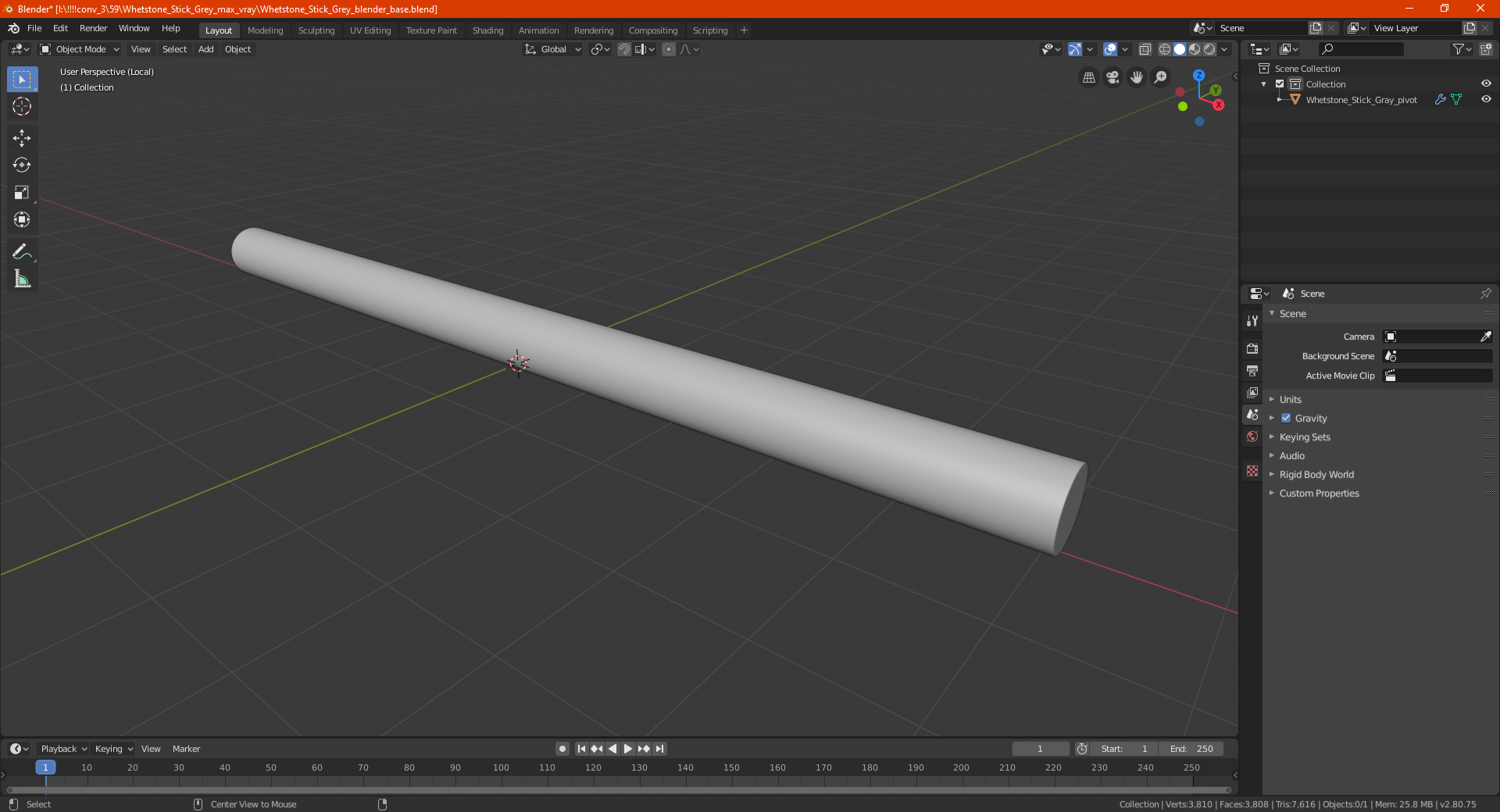Activate the Transform tool

(22, 219)
